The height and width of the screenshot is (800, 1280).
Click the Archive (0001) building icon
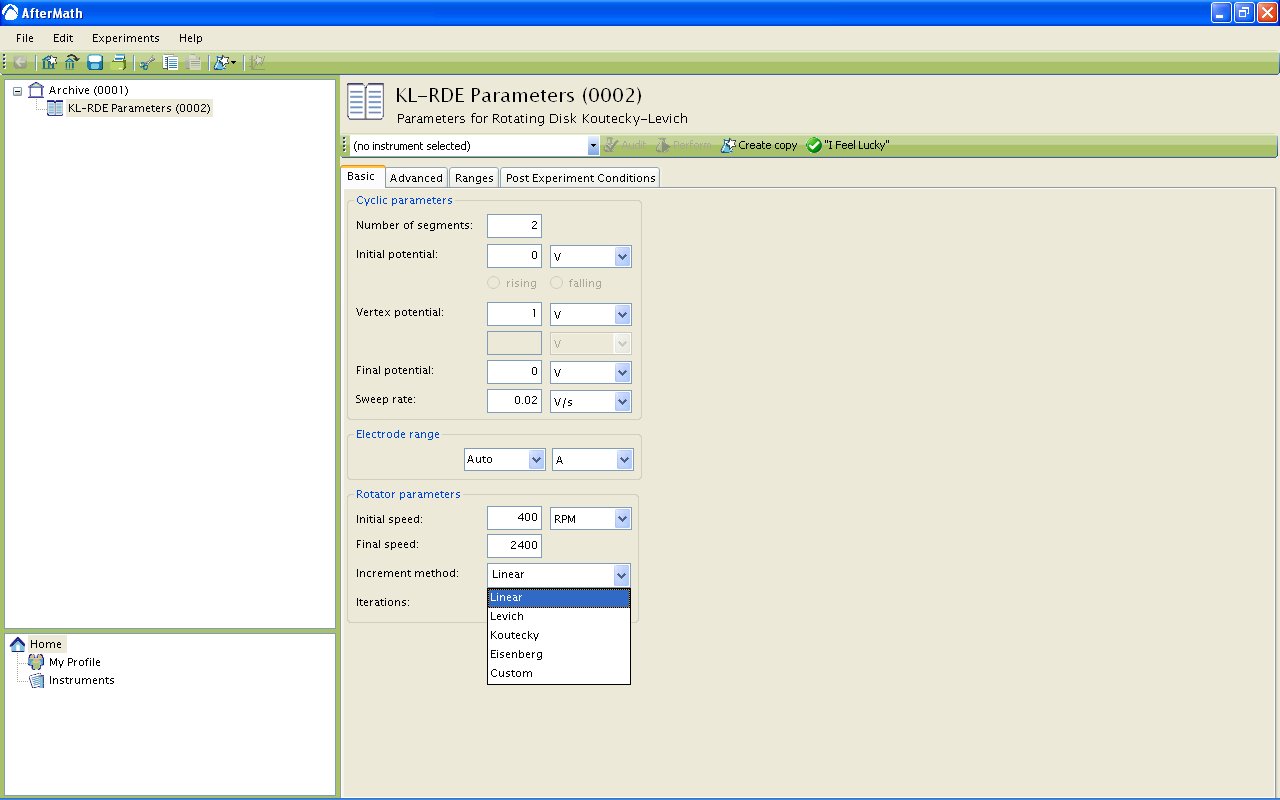[x=37, y=90]
